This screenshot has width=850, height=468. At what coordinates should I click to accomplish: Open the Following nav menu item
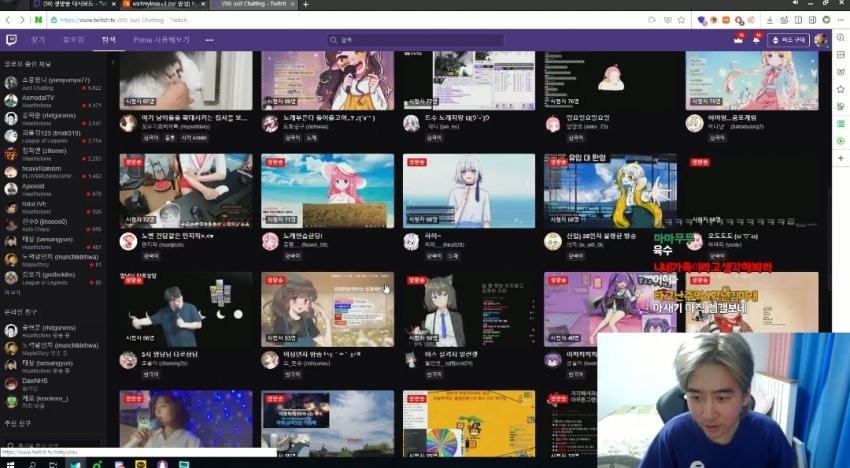(73, 40)
